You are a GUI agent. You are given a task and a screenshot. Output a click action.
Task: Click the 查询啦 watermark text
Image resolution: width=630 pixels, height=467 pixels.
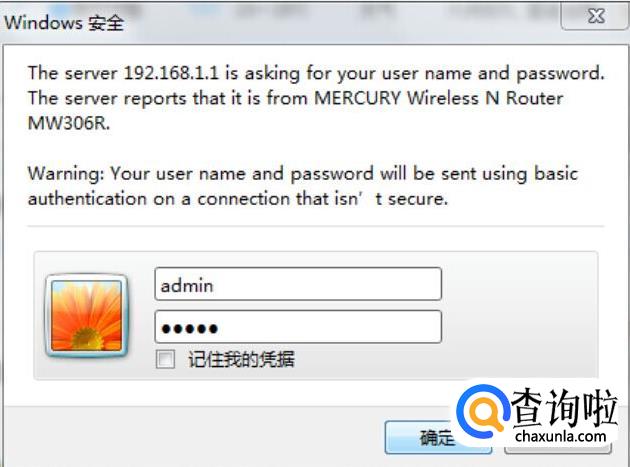pos(565,407)
